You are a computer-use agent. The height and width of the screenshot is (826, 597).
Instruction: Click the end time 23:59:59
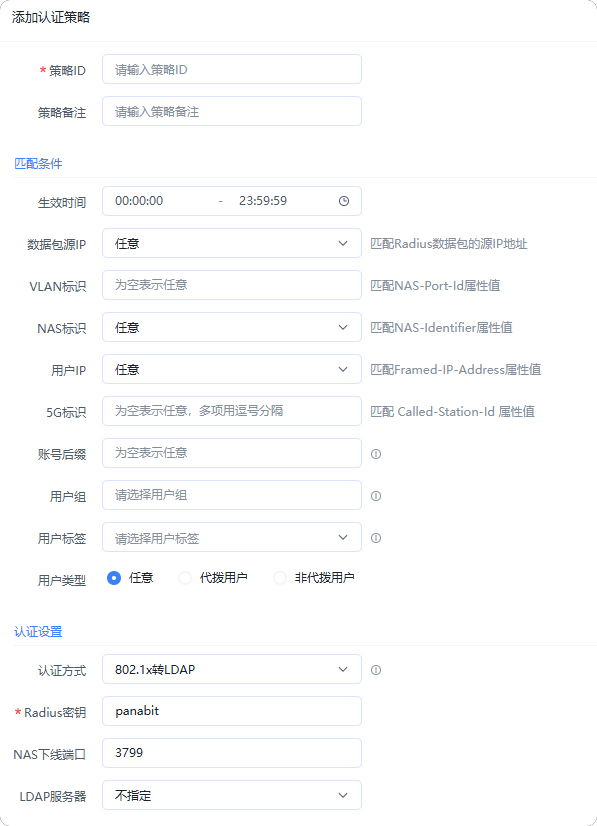point(263,201)
